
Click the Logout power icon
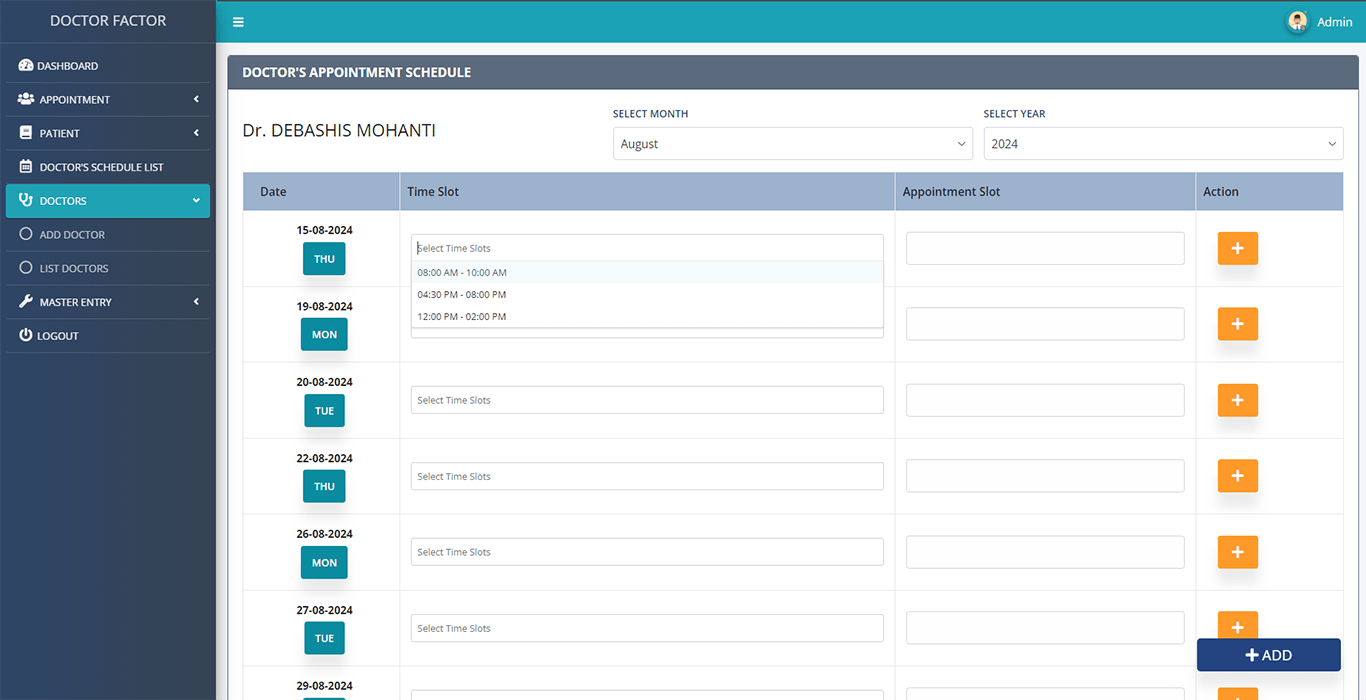[26, 335]
